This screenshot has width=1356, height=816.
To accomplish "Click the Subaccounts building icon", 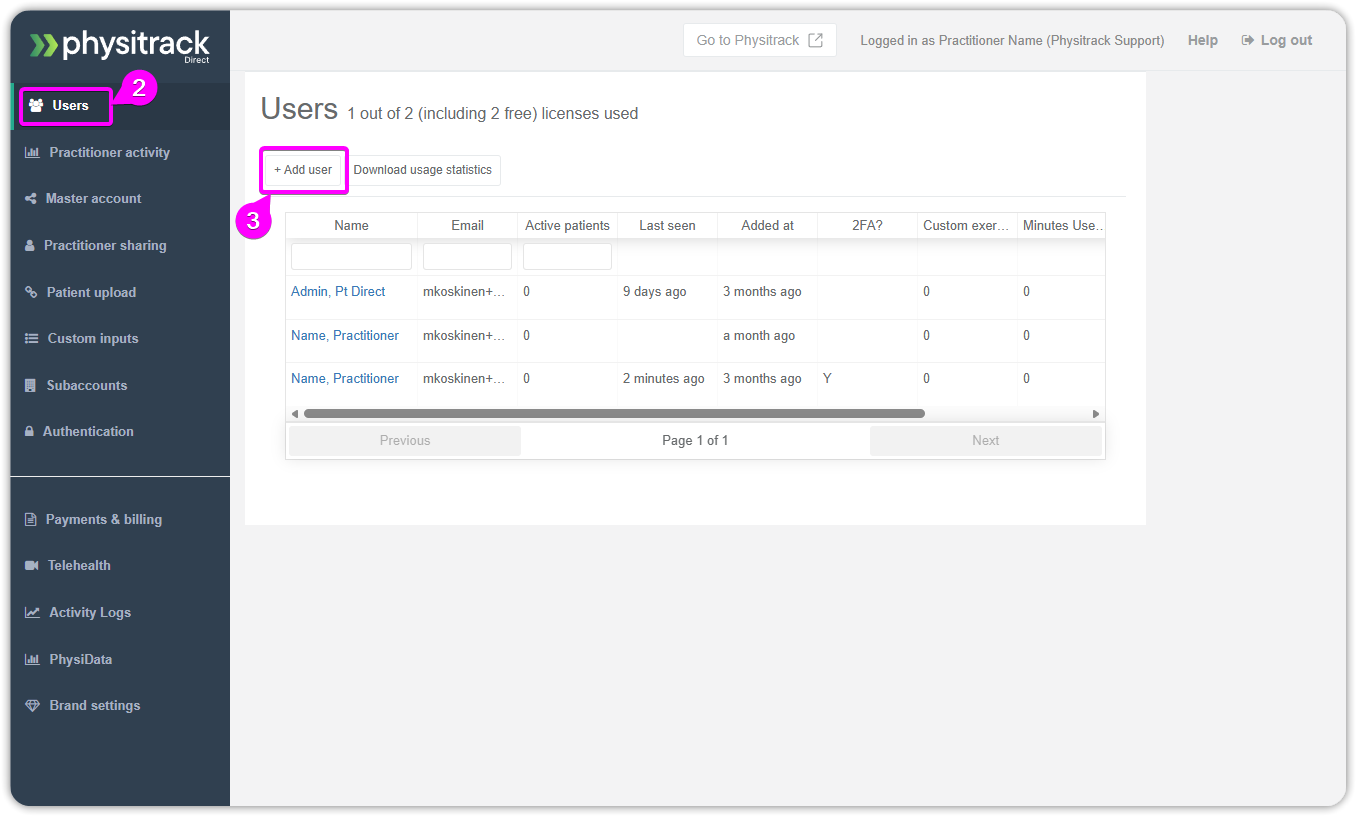I will tap(30, 385).
